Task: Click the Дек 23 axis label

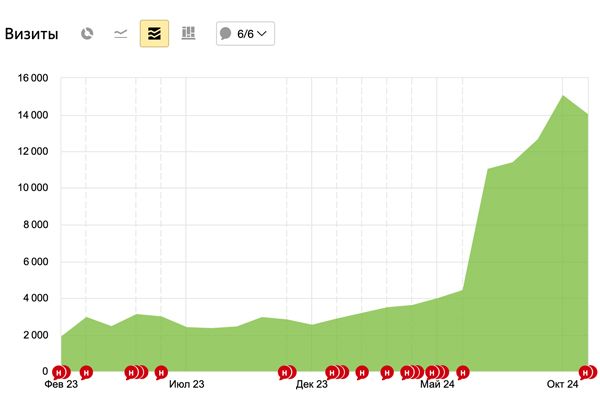Action: (x=311, y=384)
